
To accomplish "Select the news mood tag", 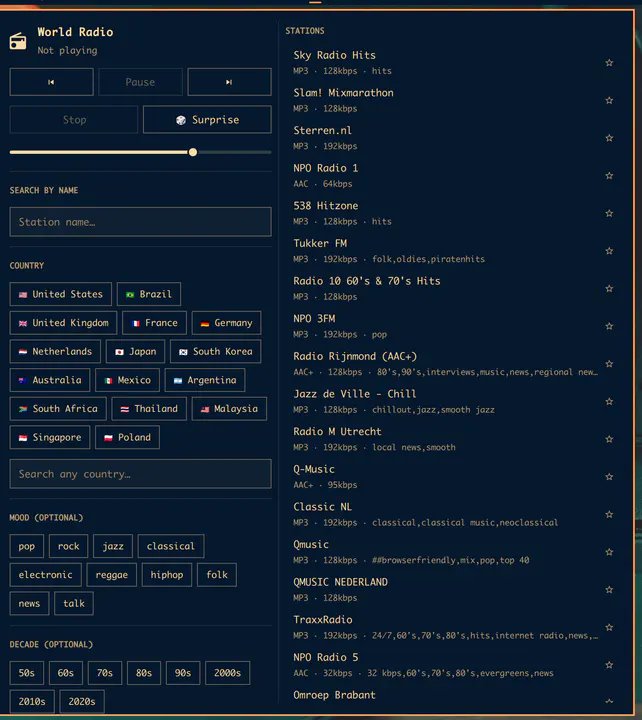I will (x=29, y=603).
